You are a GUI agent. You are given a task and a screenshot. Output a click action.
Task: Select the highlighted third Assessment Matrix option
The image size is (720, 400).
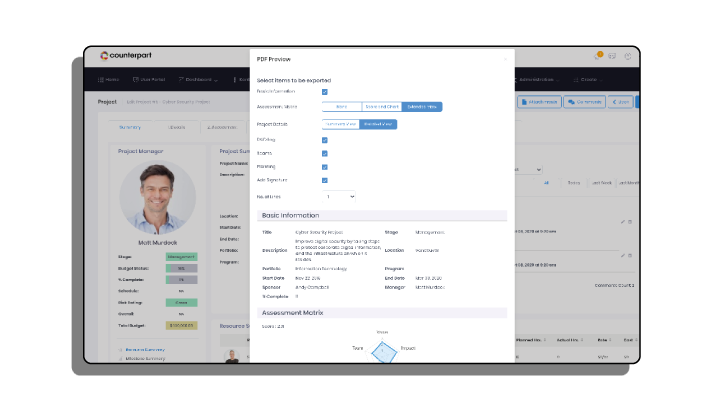(x=422, y=107)
